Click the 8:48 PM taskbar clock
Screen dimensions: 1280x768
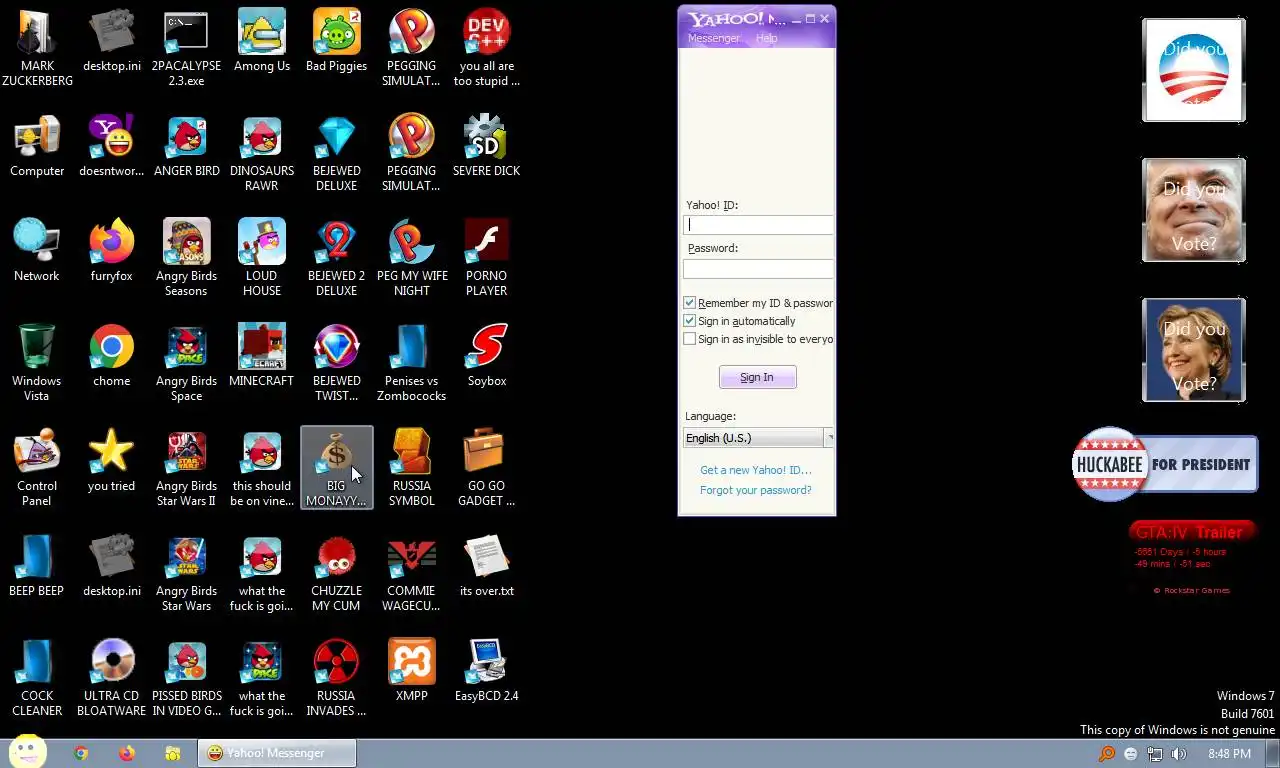1229,754
